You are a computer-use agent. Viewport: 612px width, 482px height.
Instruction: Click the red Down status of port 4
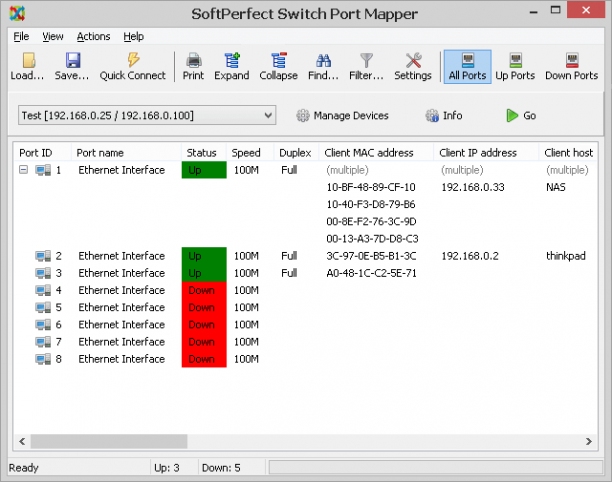tap(204, 290)
